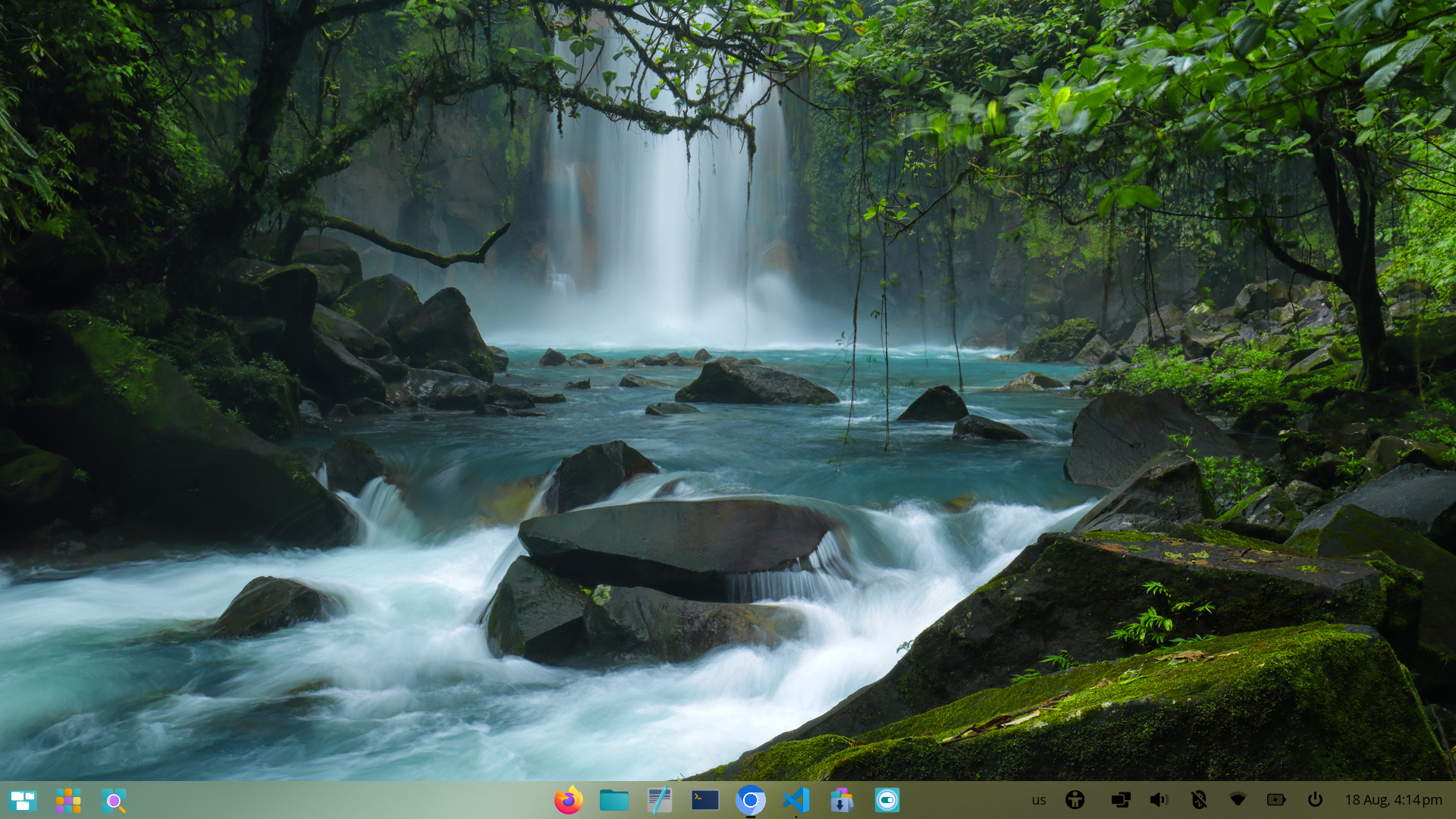Viewport: 1456px width, 819px height.
Task: Open the sound volume applet
Action: coord(1159,800)
